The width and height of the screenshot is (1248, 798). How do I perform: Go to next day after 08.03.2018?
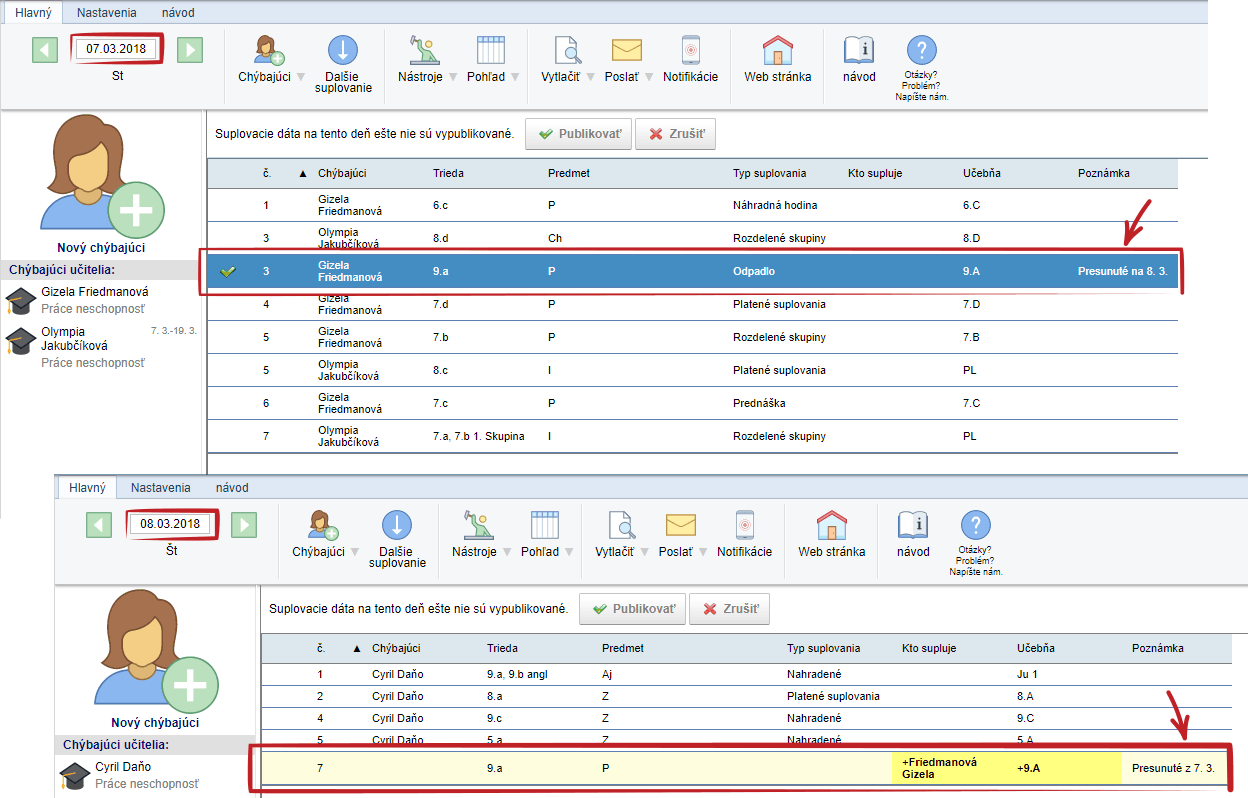(x=243, y=524)
